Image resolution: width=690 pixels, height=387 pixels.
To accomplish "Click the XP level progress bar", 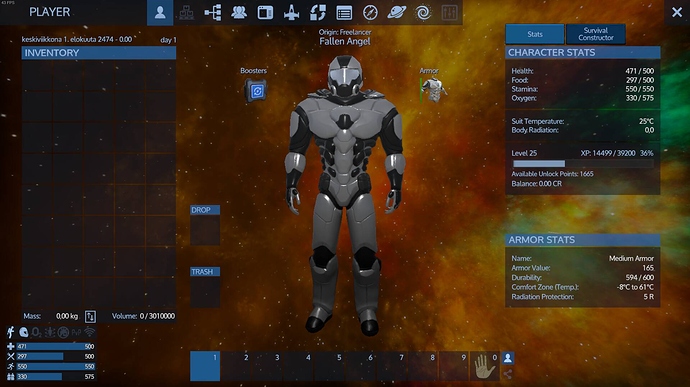I will [583, 164].
